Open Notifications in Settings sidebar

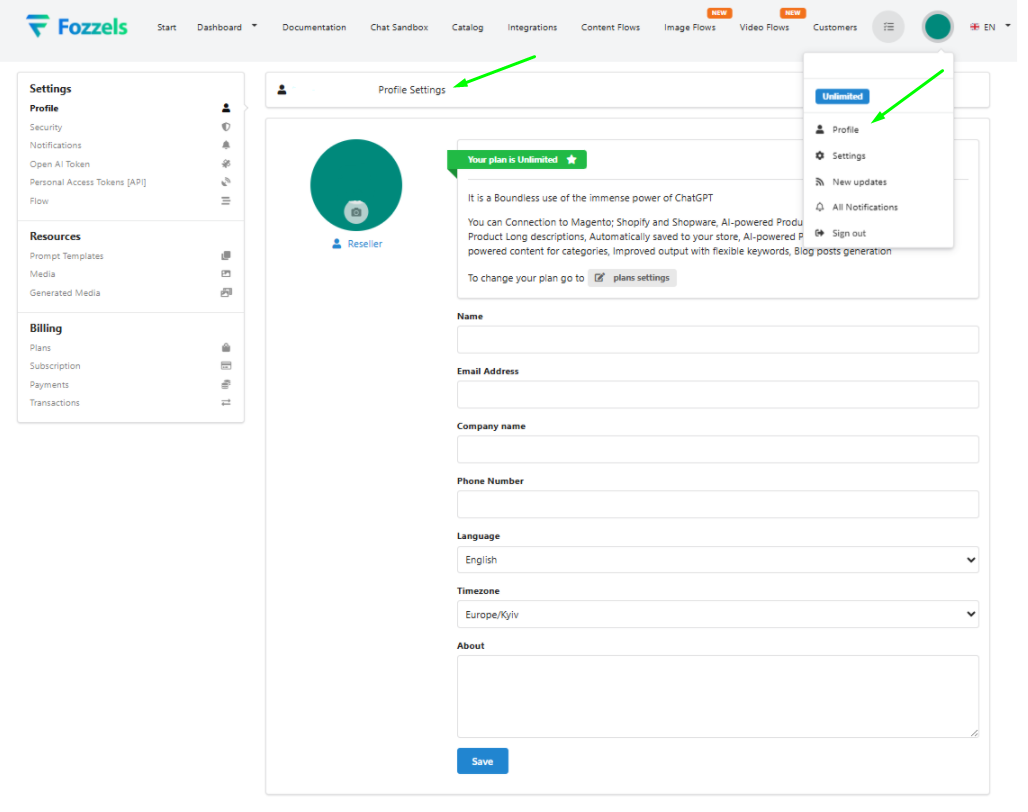pos(56,145)
